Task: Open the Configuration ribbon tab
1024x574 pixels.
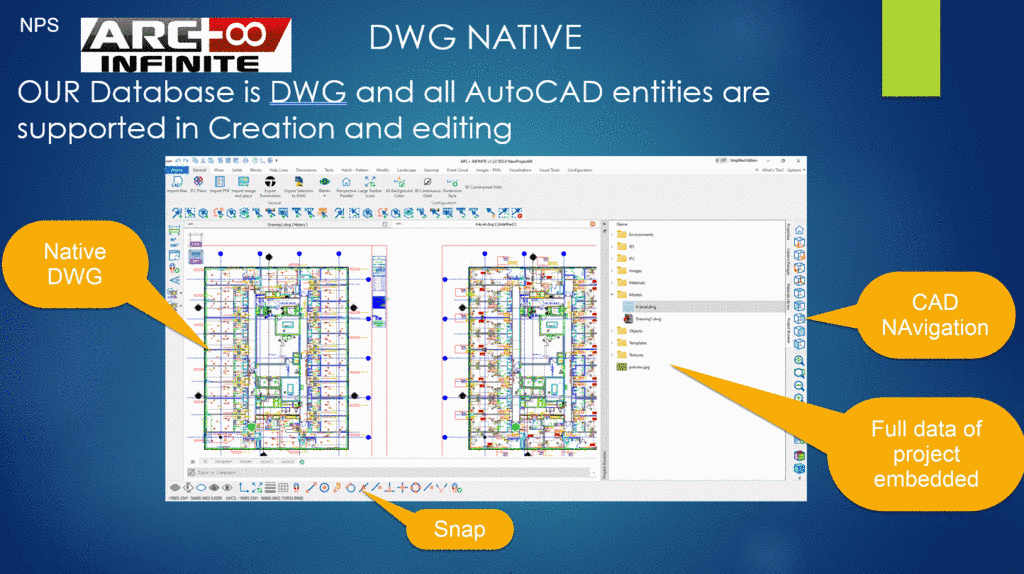Action: click(580, 170)
